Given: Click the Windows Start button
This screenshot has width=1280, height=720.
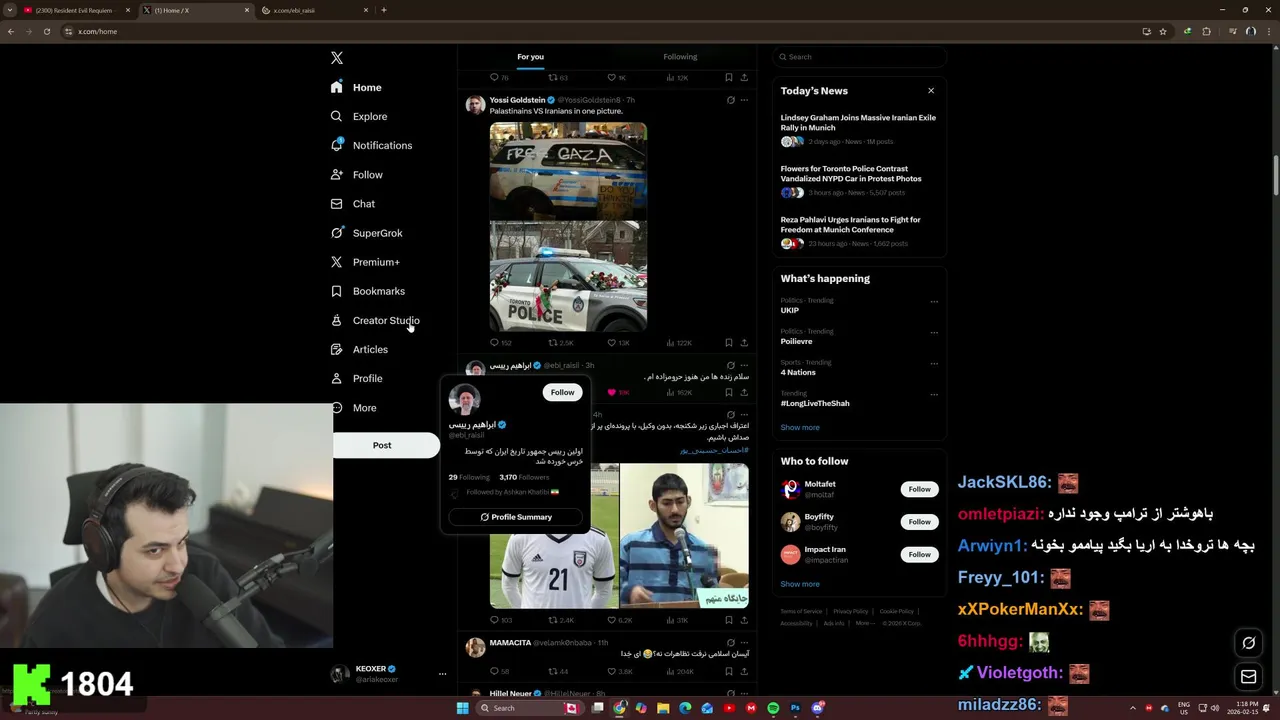Looking at the screenshot, I should [x=462, y=708].
